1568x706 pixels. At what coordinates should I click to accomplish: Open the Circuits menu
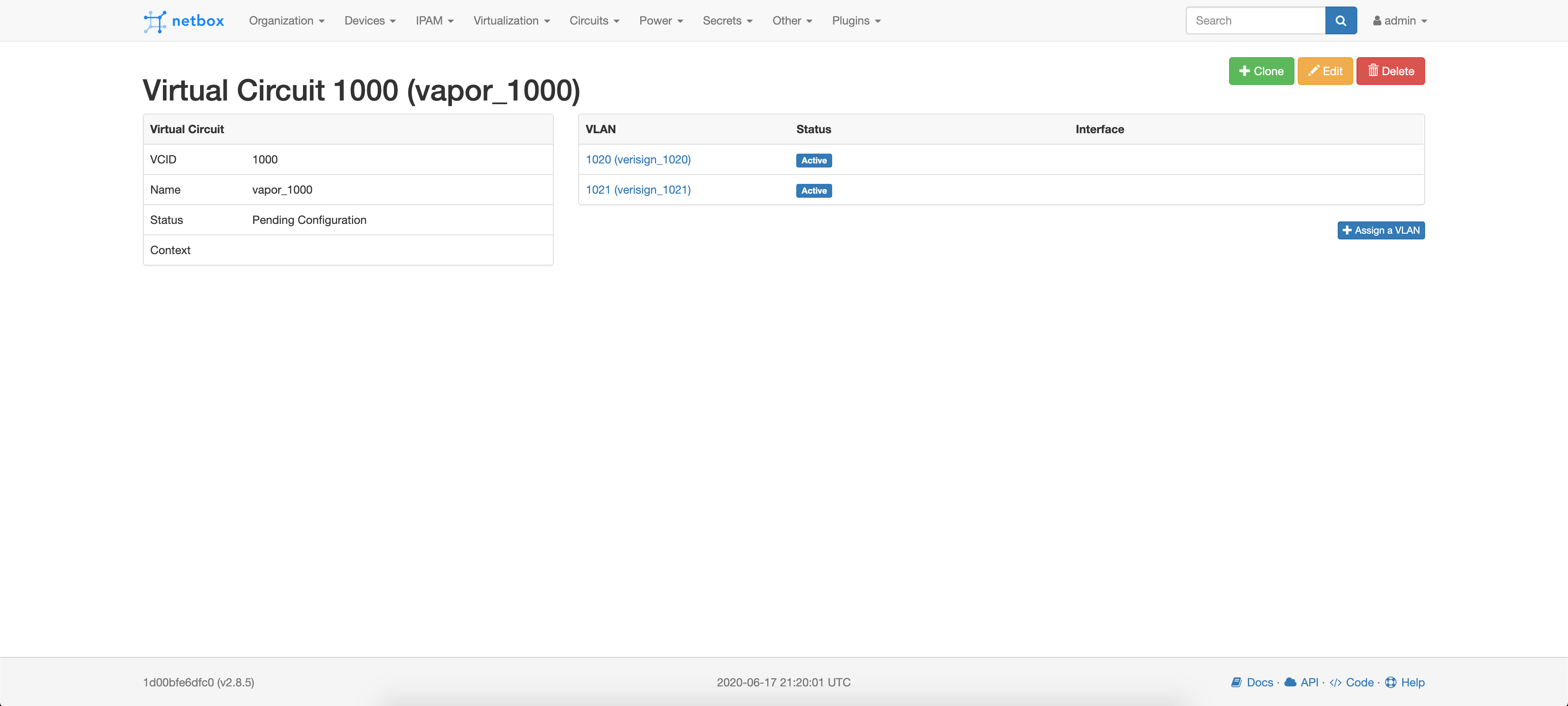[594, 21]
